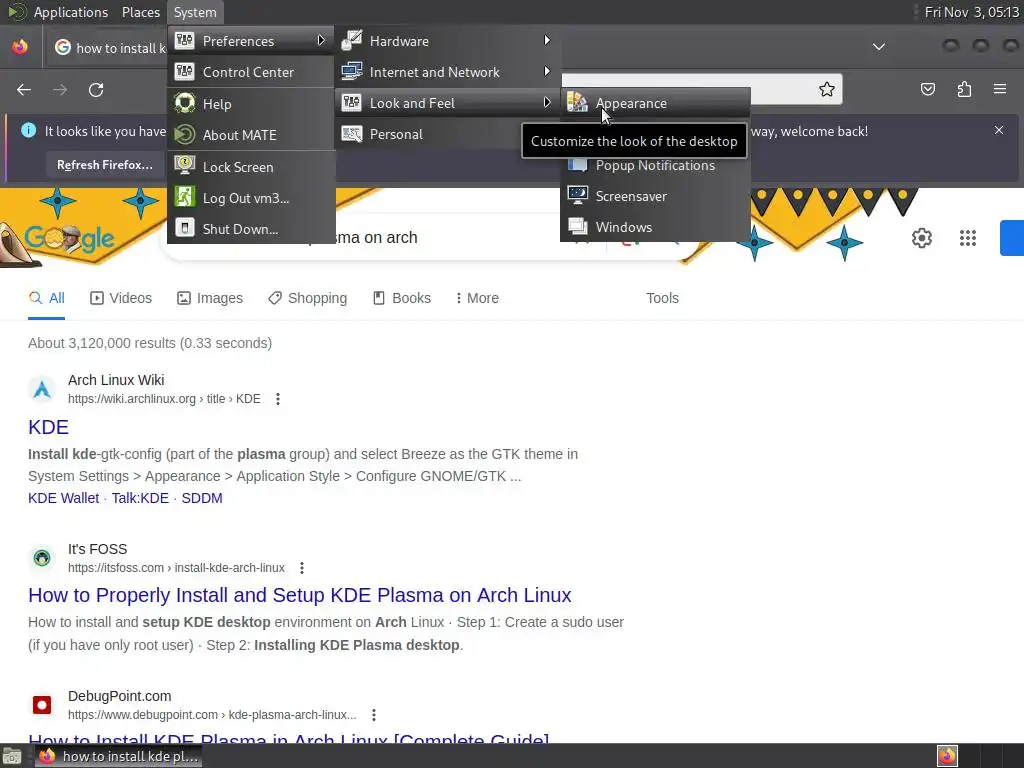Click the Lock Screen monitor icon
1024x768 pixels.
pyautogui.click(x=185, y=166)
